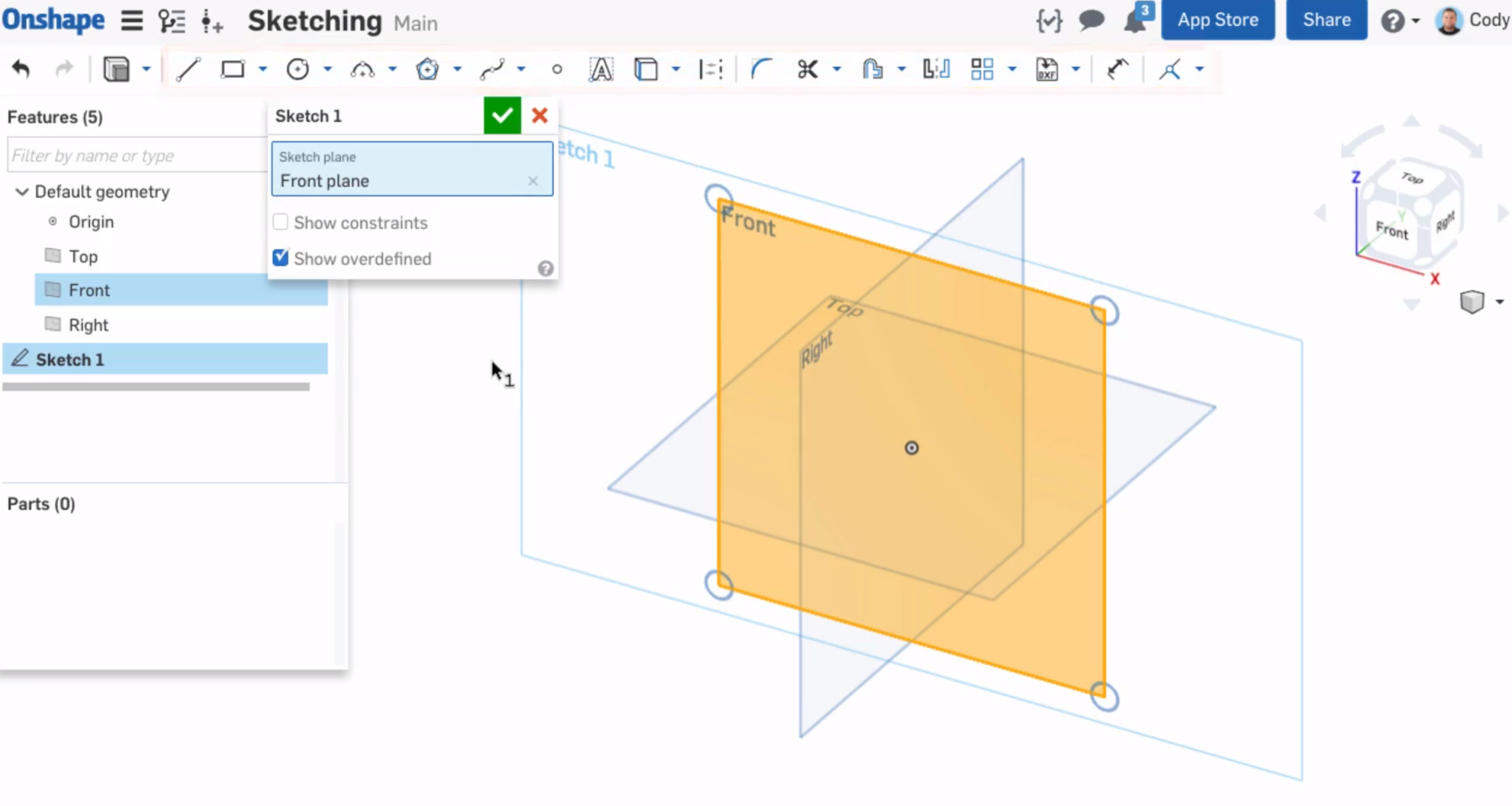Select the Line tool
Image resolution: width=1512 pixels, height=806 pixels.
(x=188, y=69)
